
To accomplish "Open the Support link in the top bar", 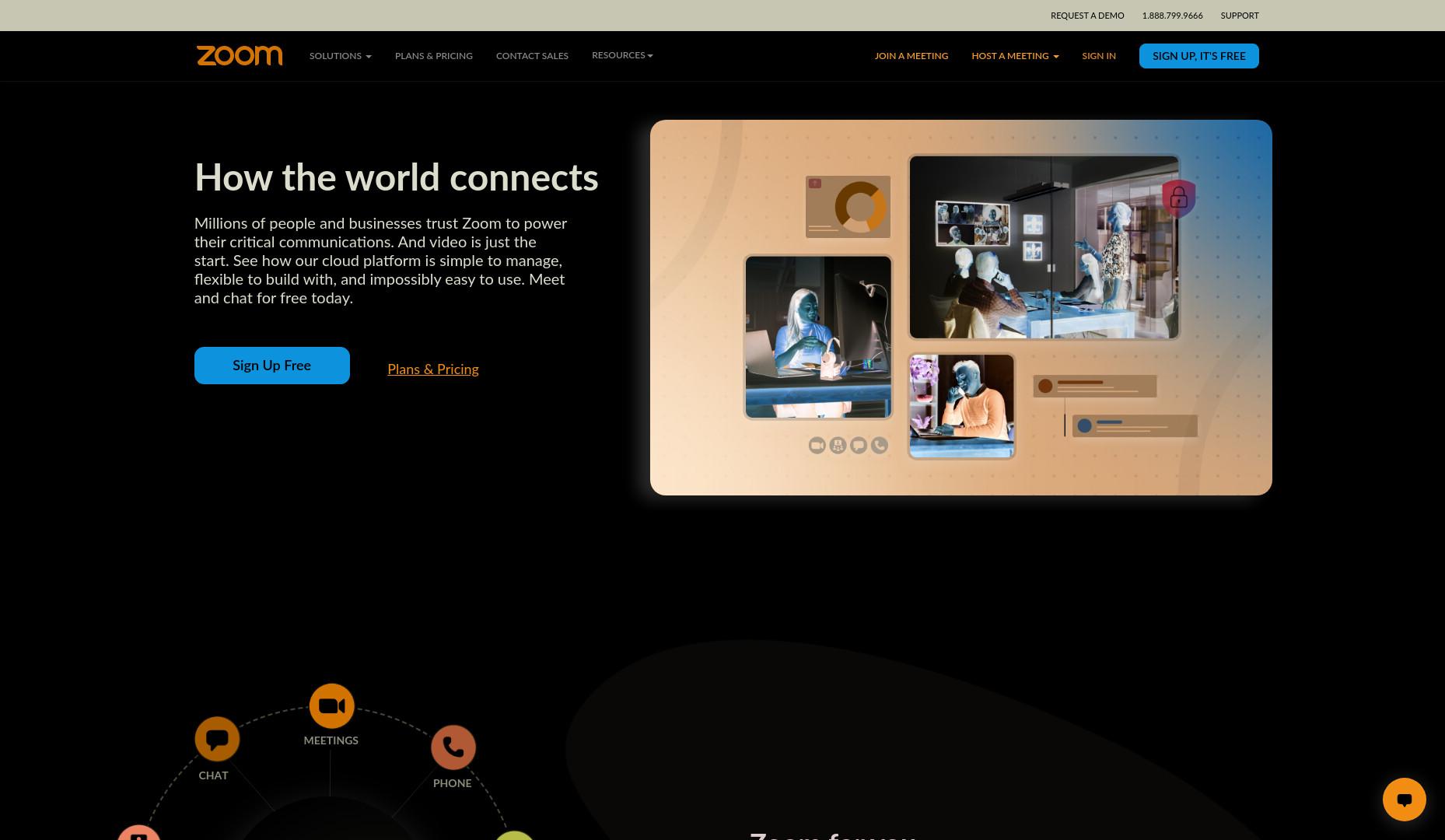I will tap(1240, 16).
